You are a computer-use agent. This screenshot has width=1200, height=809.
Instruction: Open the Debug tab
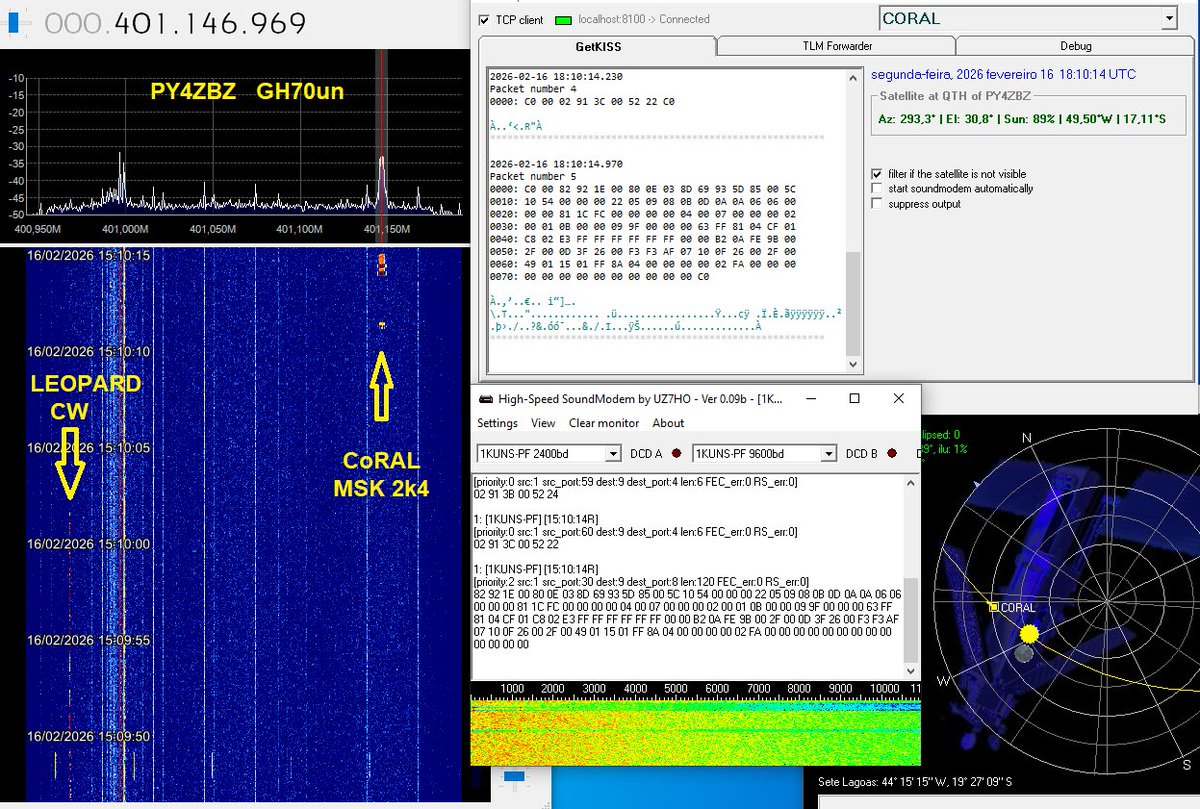(1075, 46)
